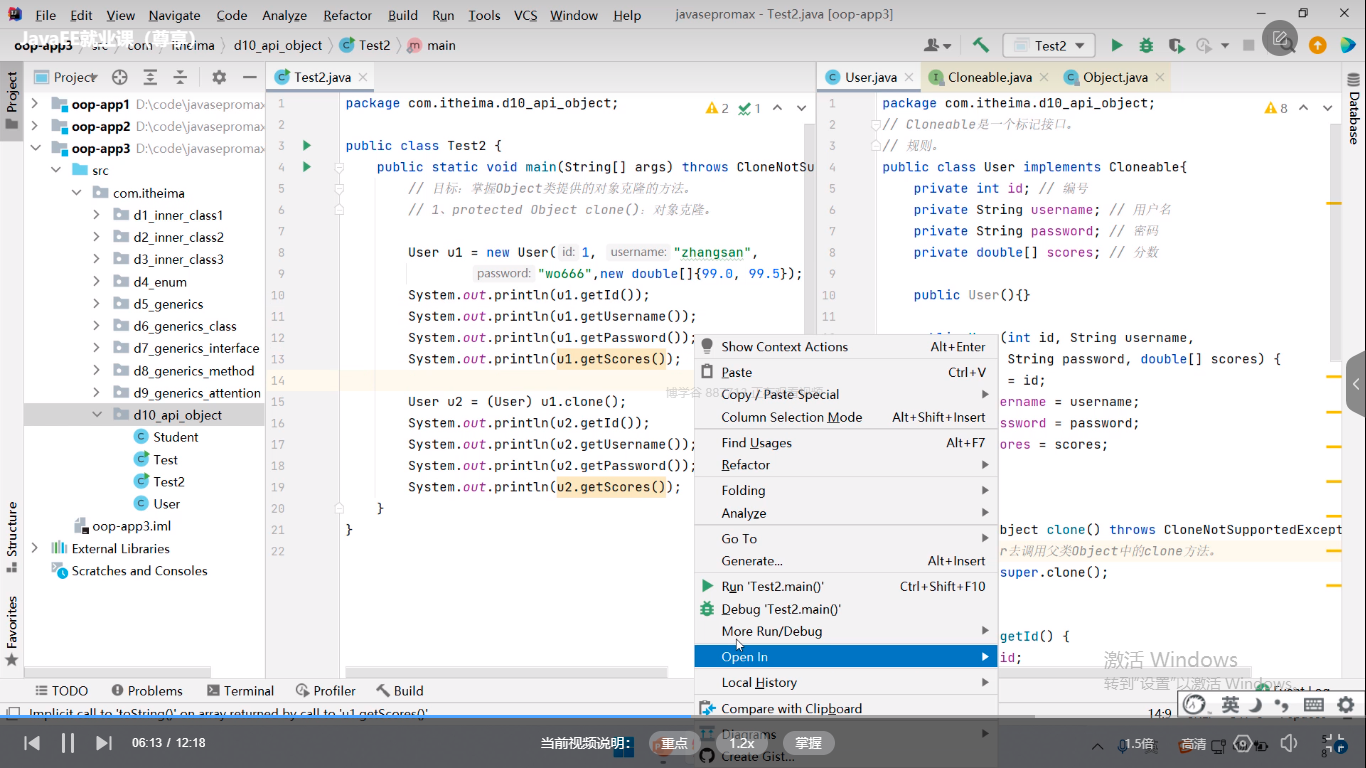This screenshot has height=768, width=1366.
Task: Click the Debug bug icon in toolbar
Action: 1146,45
